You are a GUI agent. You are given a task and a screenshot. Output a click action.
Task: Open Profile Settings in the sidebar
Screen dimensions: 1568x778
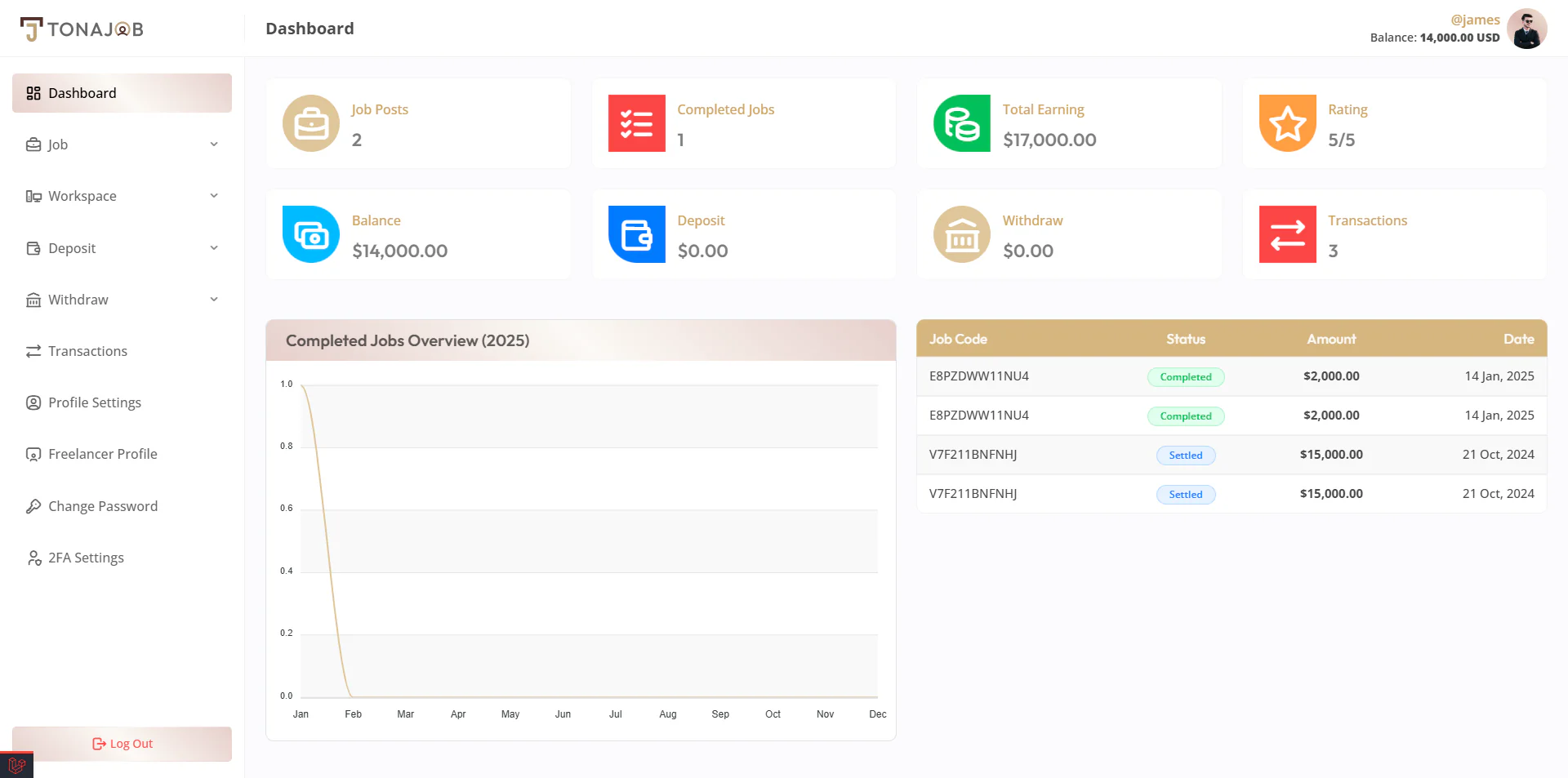[x=94, y=402]
